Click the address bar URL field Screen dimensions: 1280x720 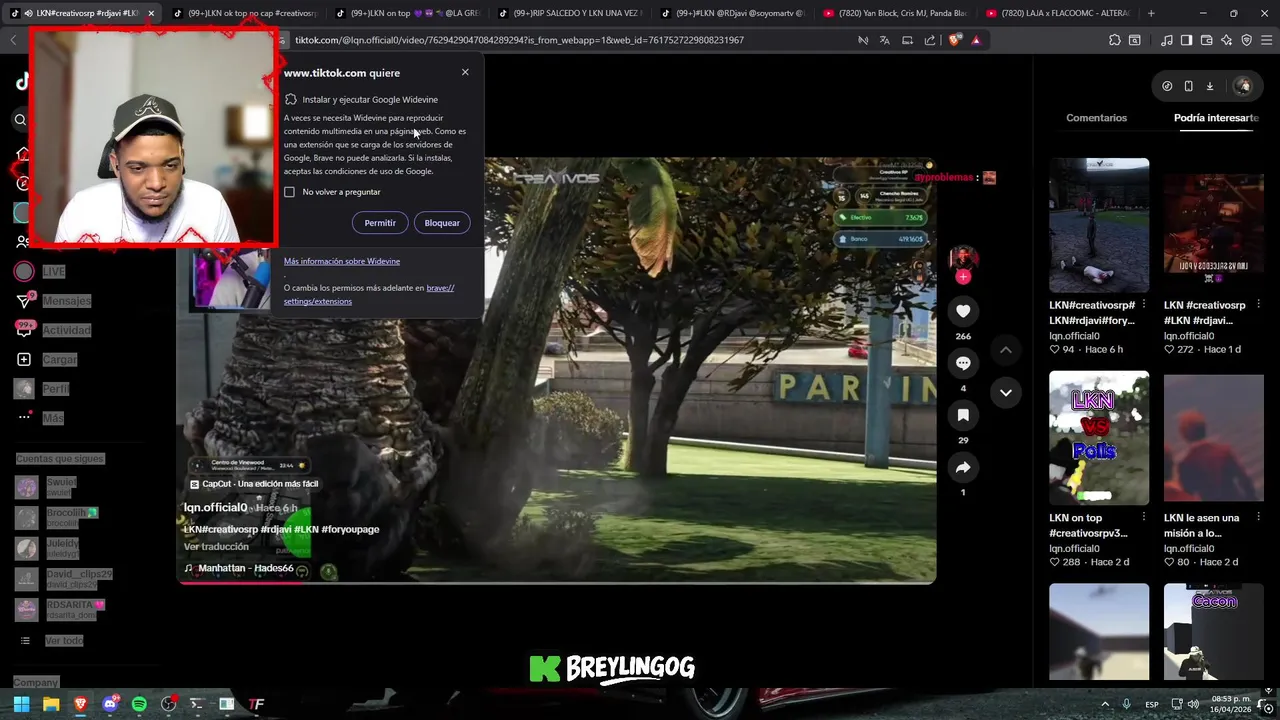coord(570,40)
